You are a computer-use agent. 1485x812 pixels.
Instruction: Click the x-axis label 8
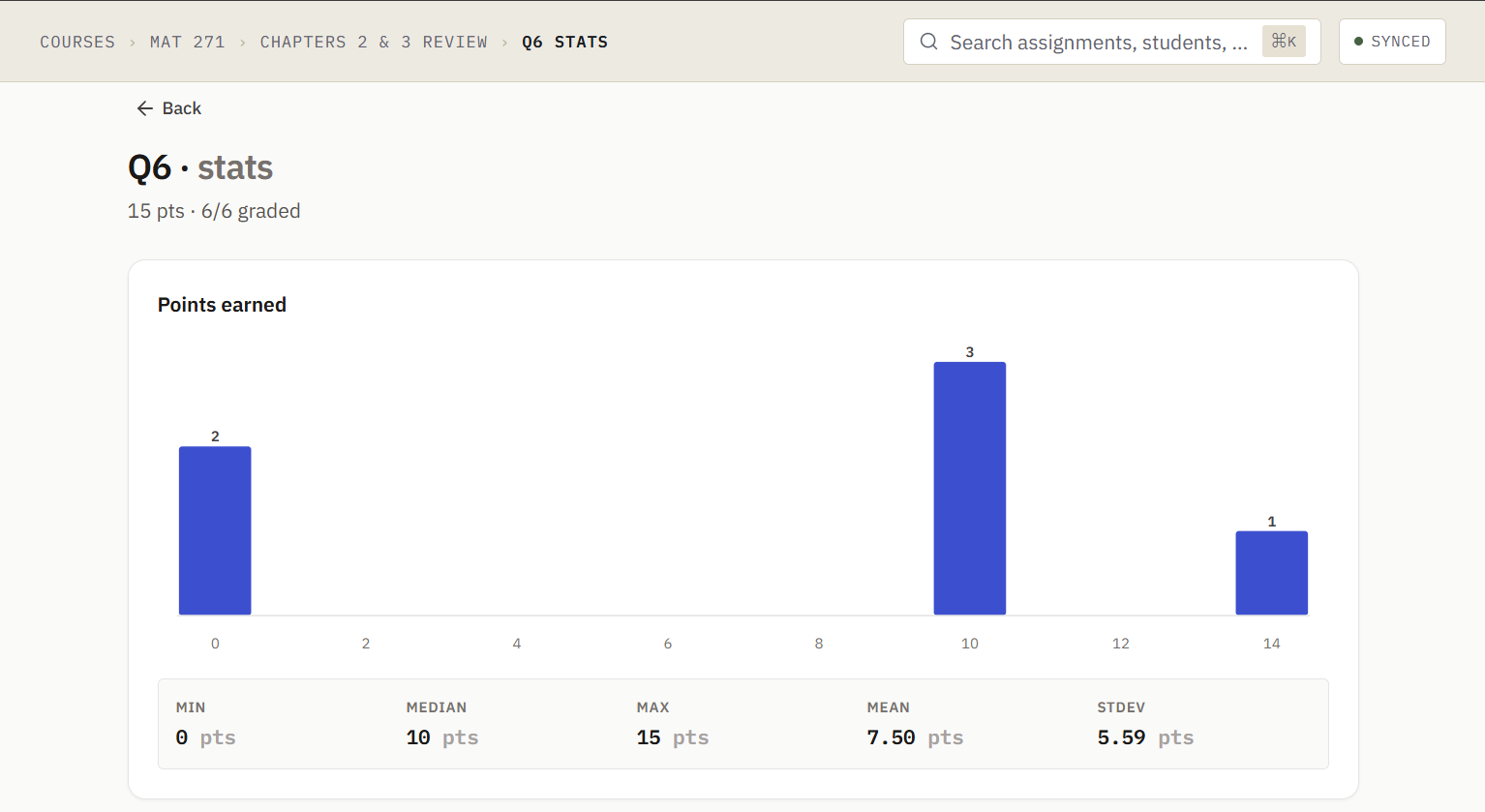(819, 644)
